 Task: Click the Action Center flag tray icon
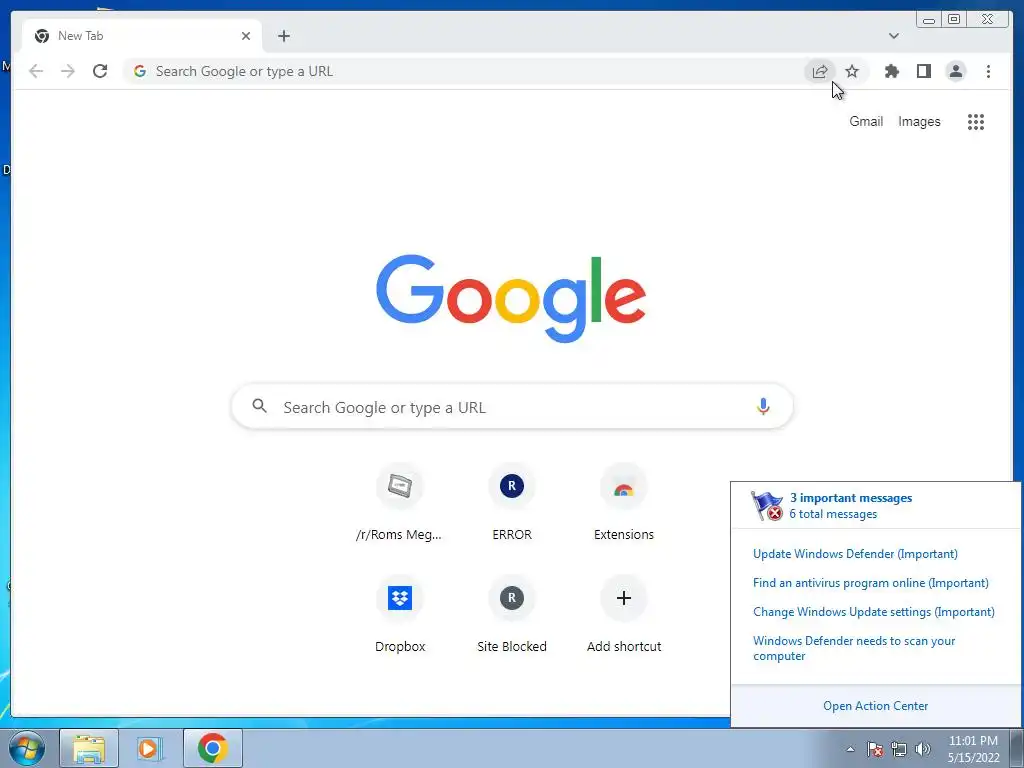[x=875, y=749]
